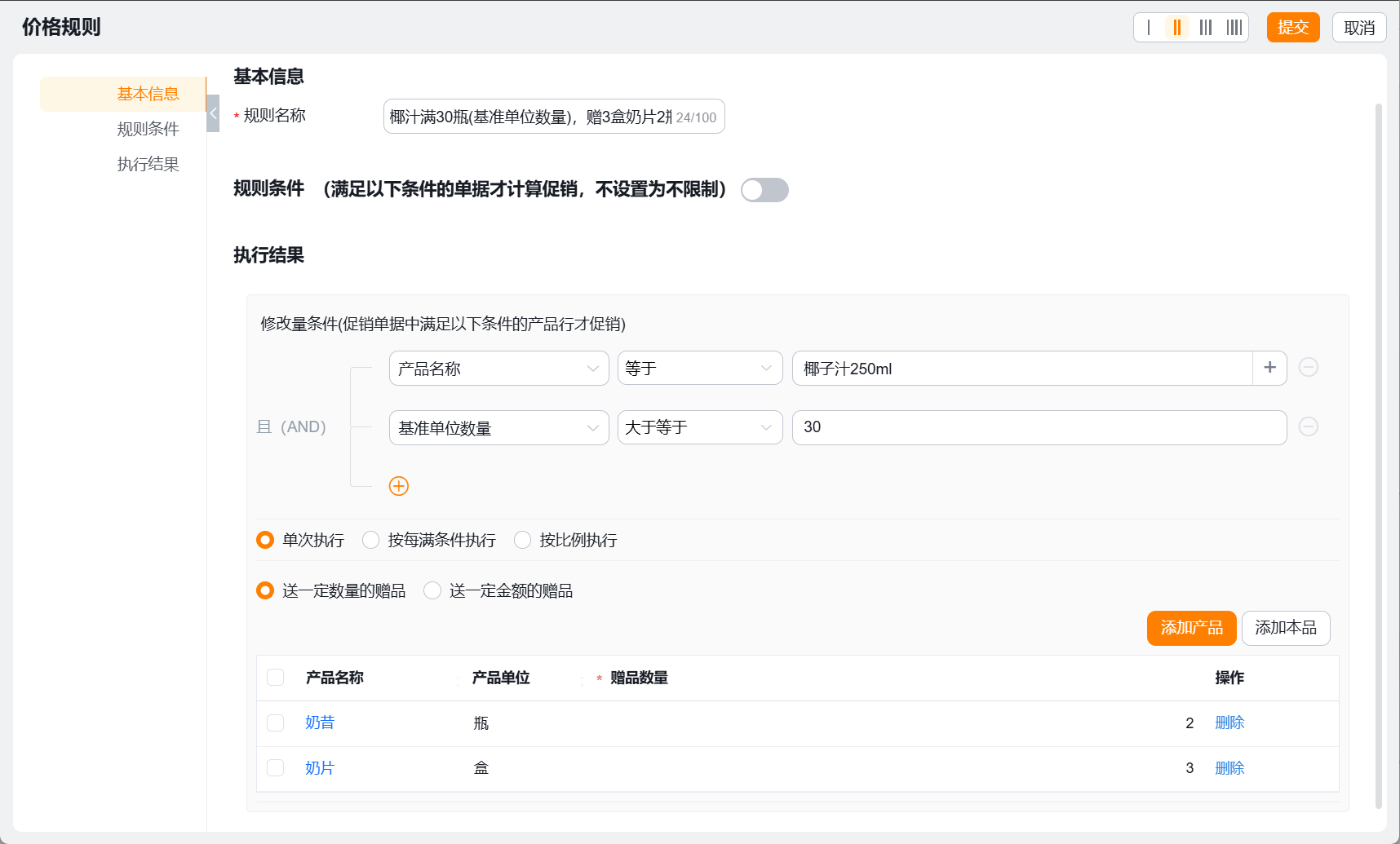Click the 盒 unit cell

[481, 768]
